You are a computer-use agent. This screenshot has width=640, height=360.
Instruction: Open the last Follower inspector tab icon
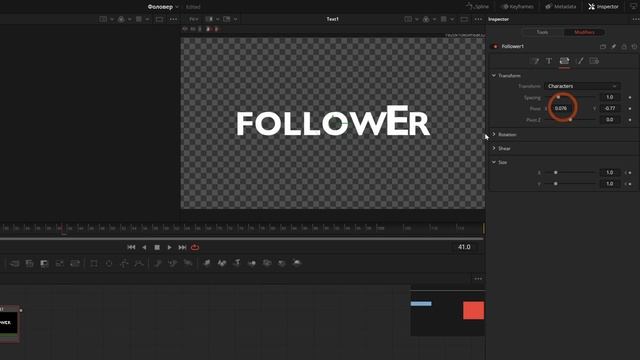[594, 61]
